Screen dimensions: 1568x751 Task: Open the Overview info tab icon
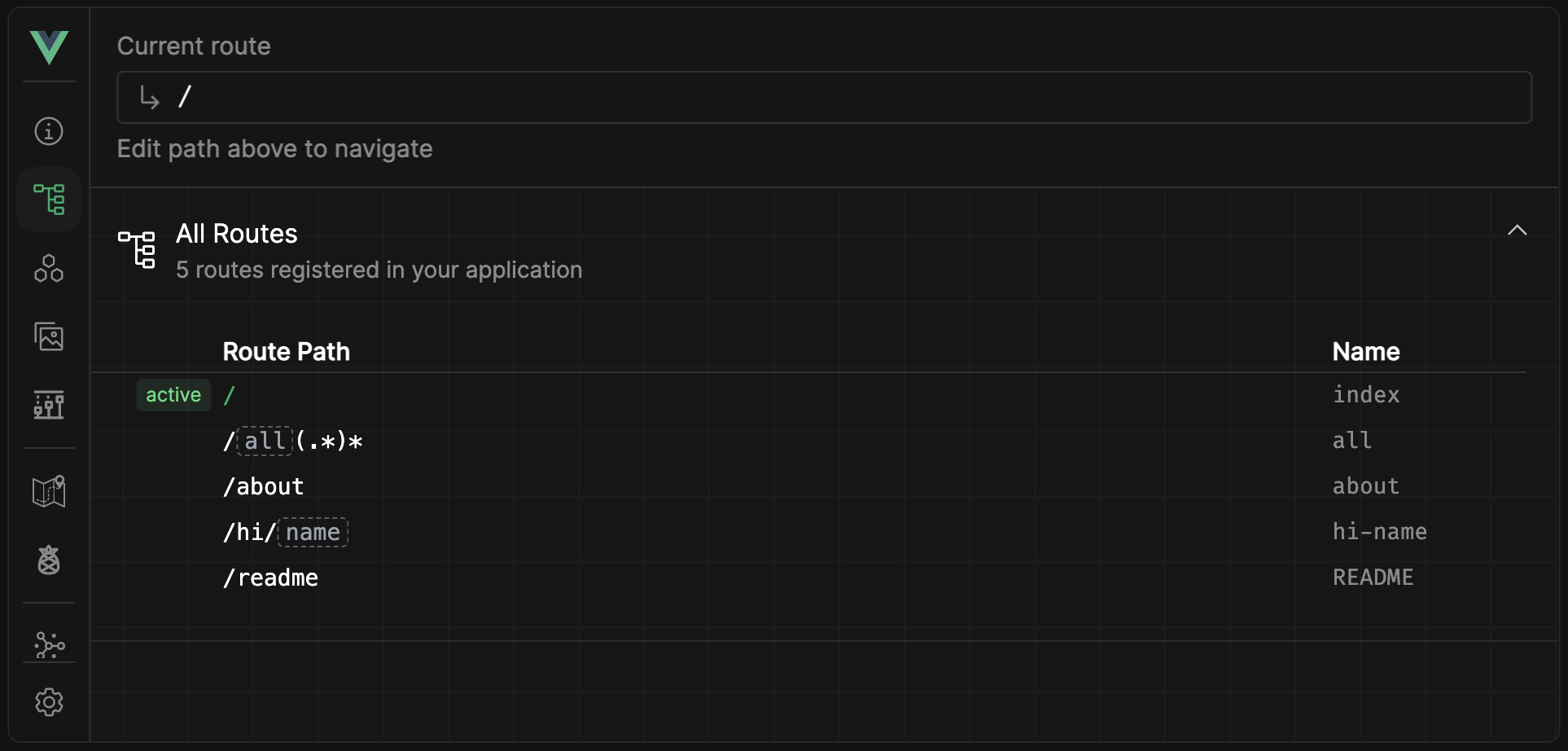49,131
